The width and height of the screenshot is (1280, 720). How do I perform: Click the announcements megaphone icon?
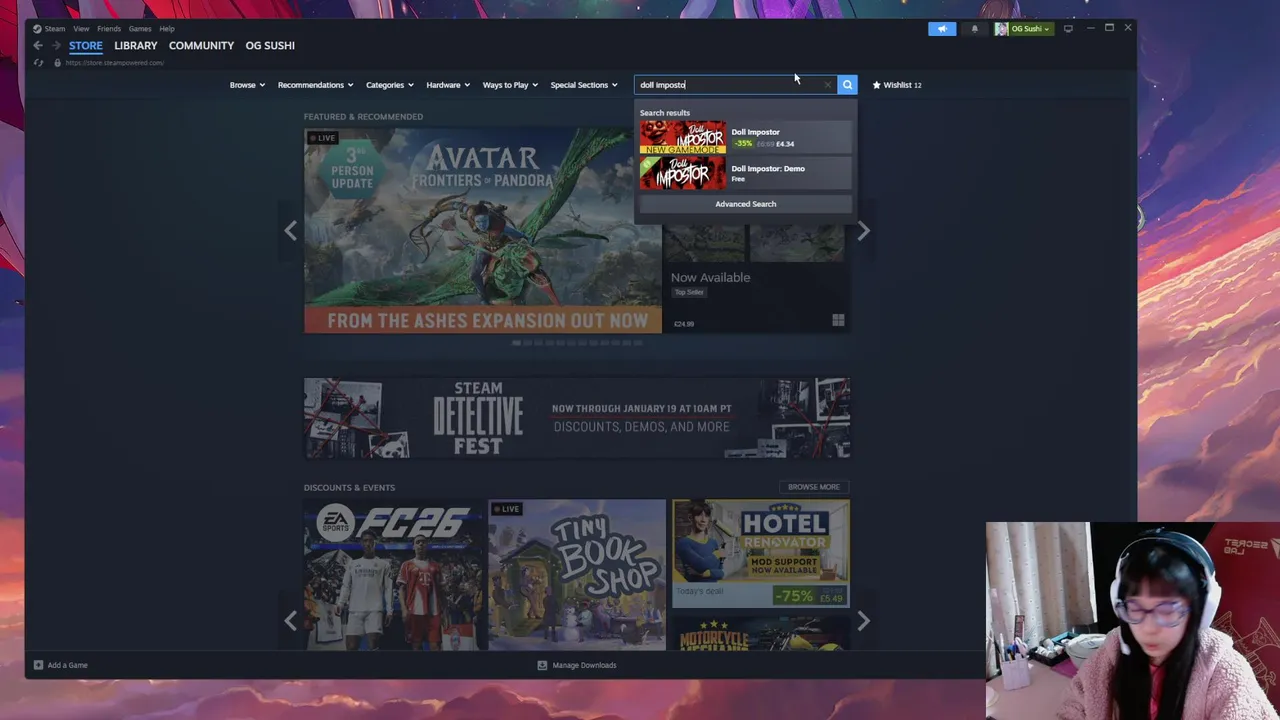pos(942,29)
